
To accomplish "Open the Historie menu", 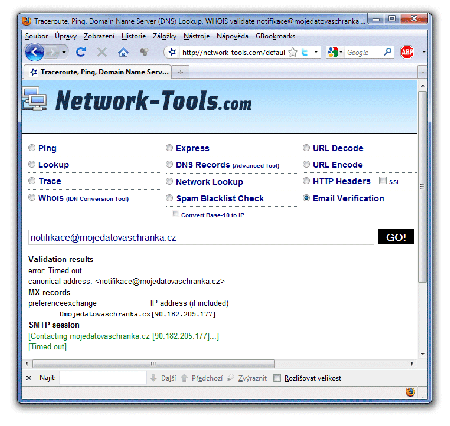I will 133,36.
